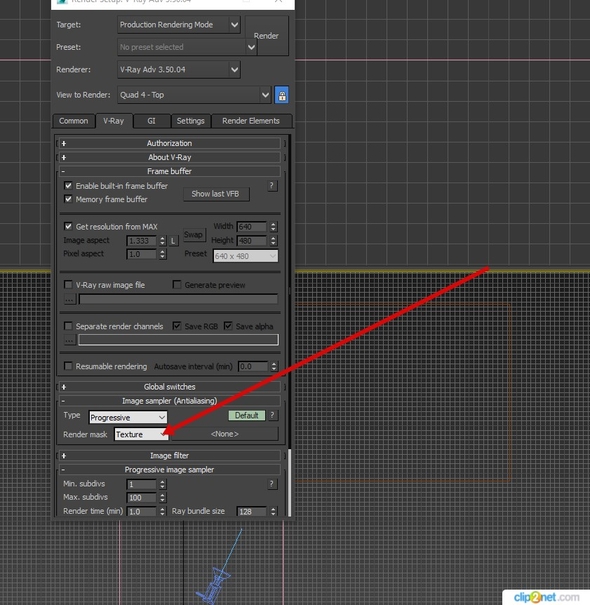Expand the Authorization rollout plus icon

pyautogui.click(x=64, y=144)
